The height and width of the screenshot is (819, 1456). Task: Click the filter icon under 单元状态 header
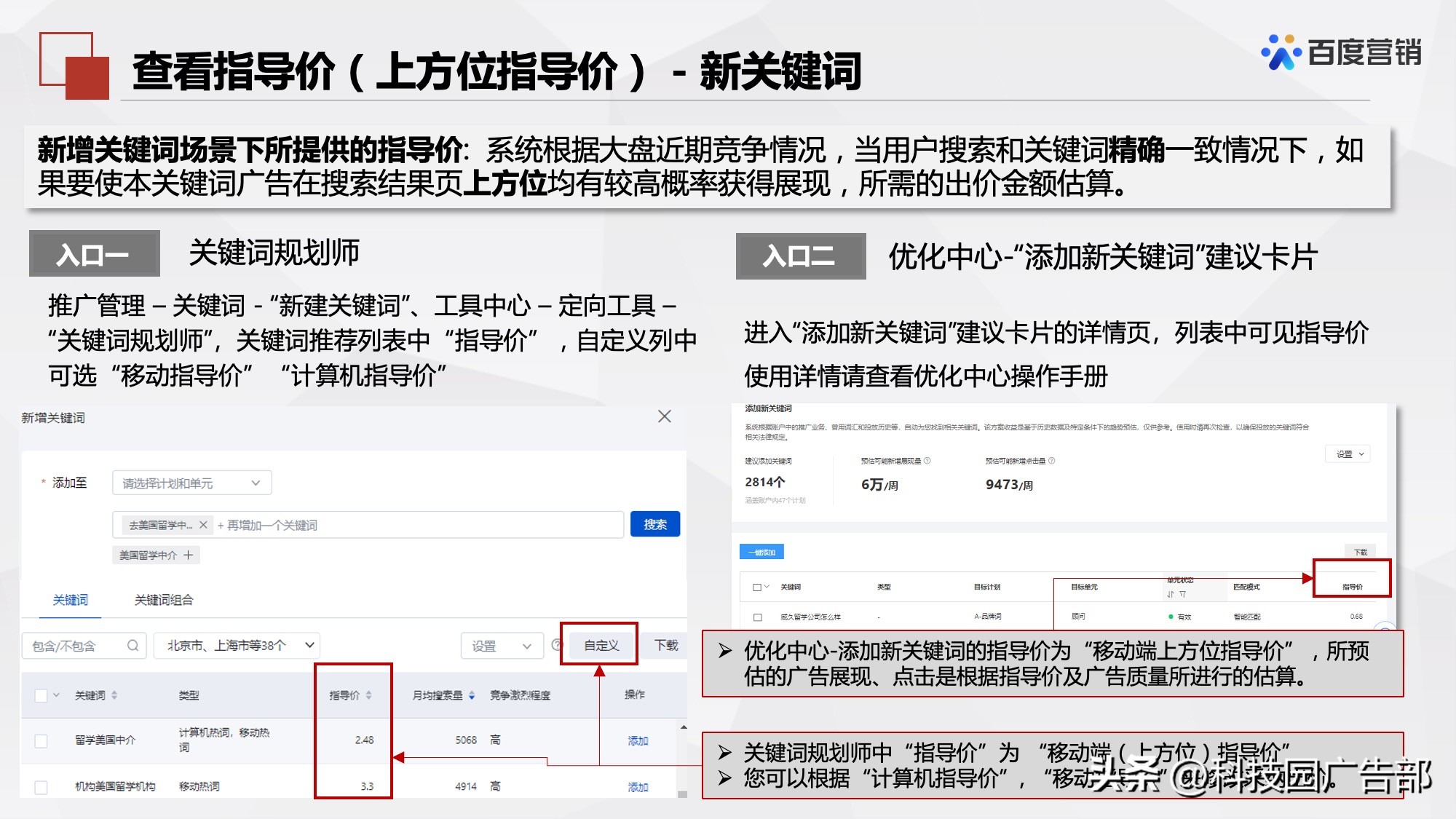pos(1182,594)
